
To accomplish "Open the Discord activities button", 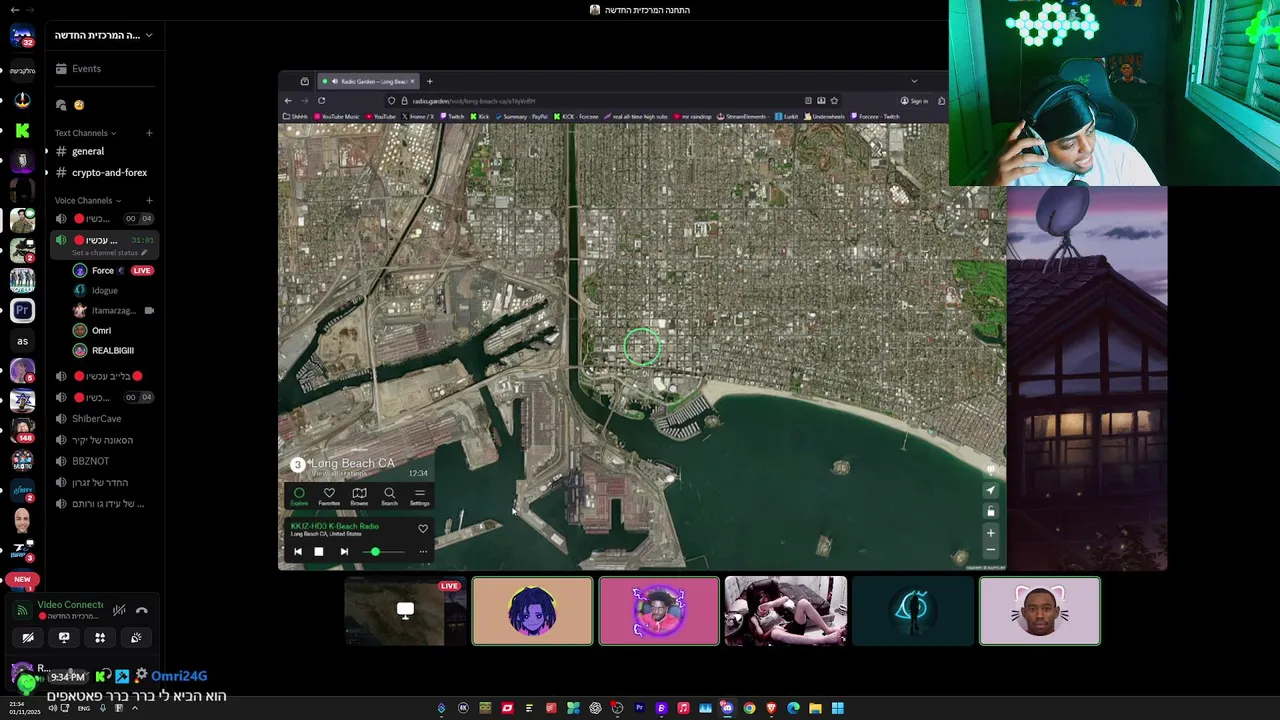I will 100,638.
